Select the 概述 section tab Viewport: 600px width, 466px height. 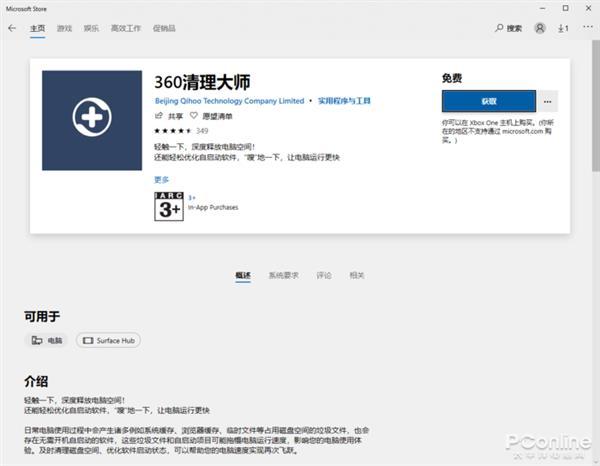point(243,275)
